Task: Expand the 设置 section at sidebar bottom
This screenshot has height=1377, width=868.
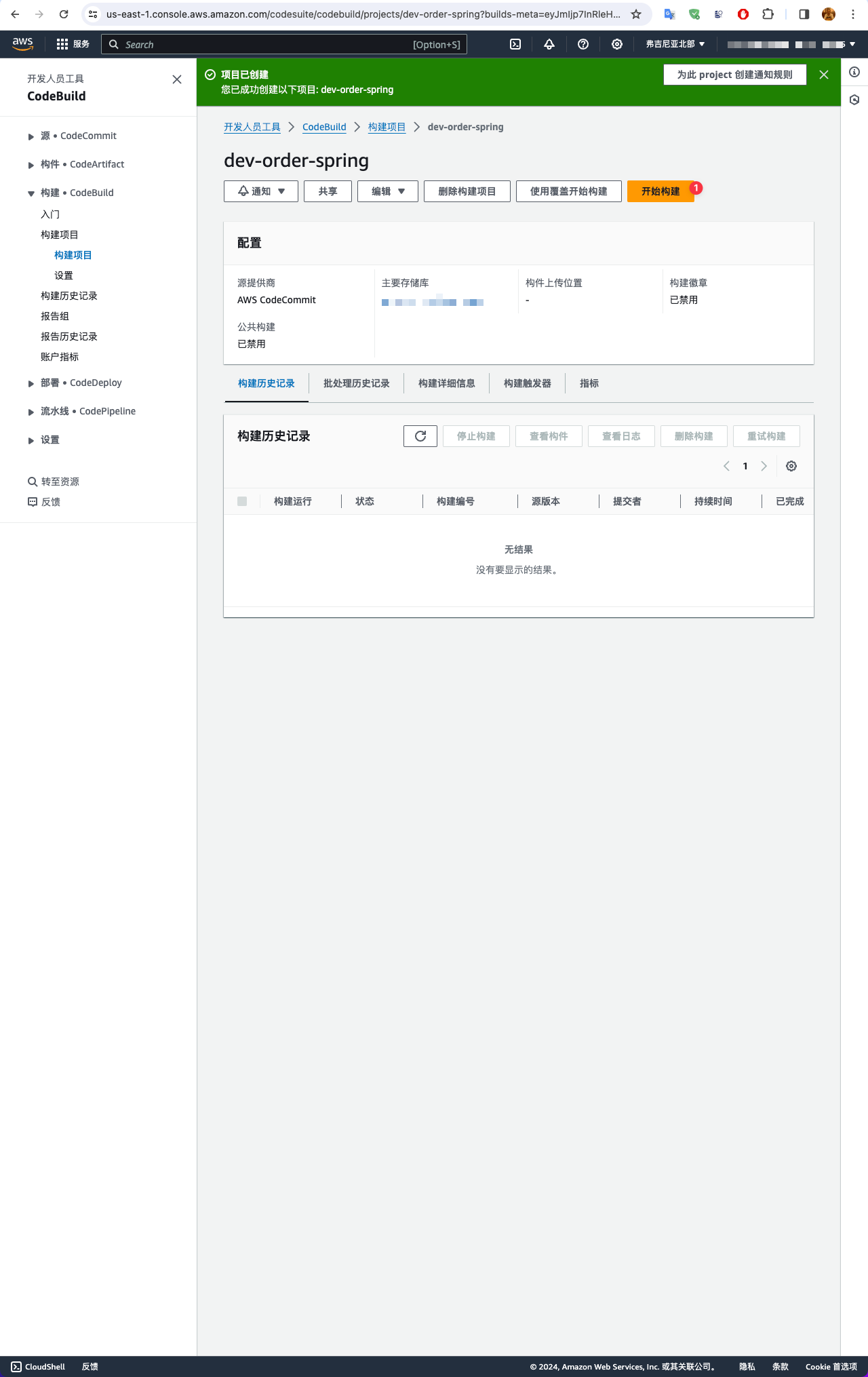Action: coord(31,441)
